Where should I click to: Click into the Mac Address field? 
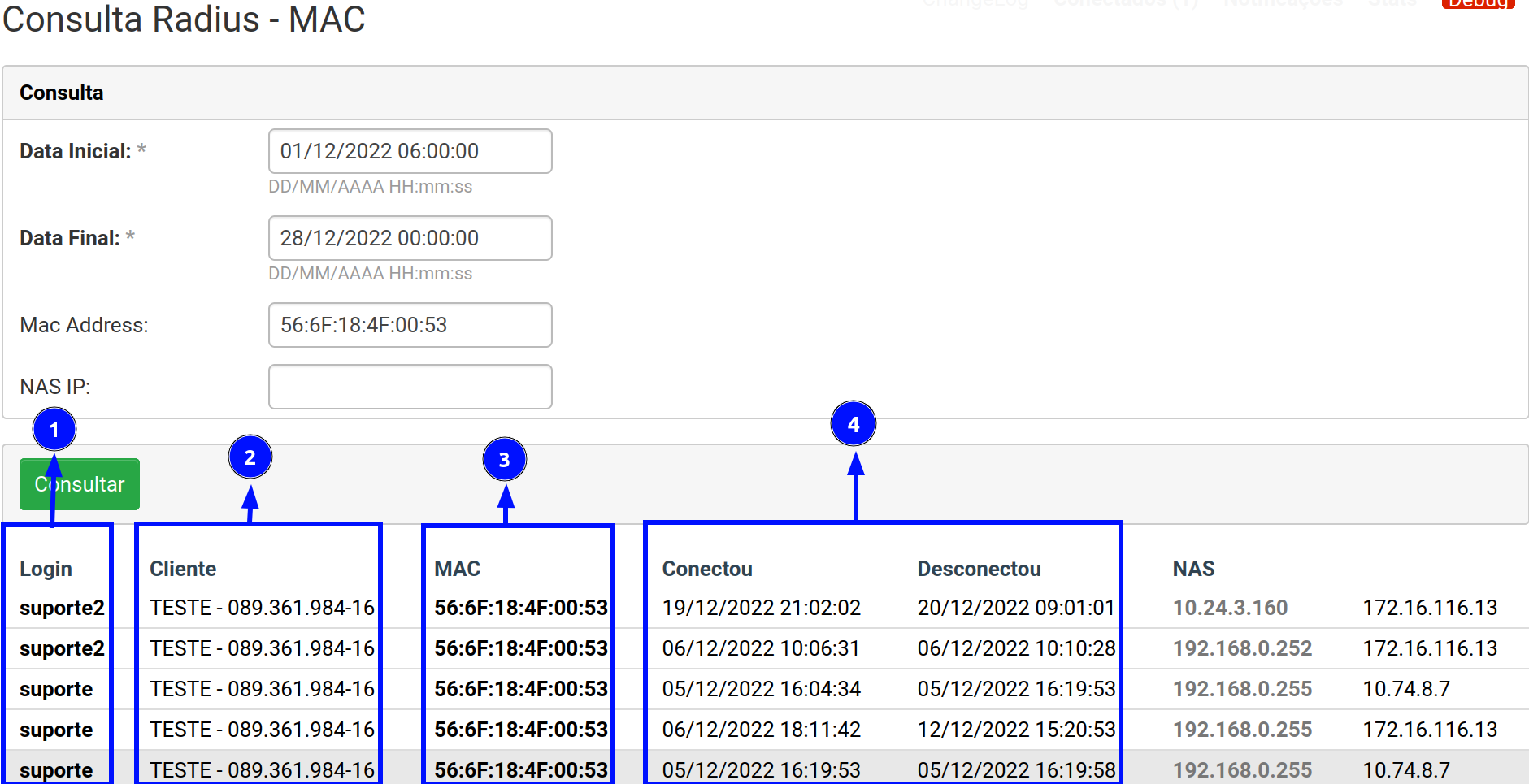(410, 325)
